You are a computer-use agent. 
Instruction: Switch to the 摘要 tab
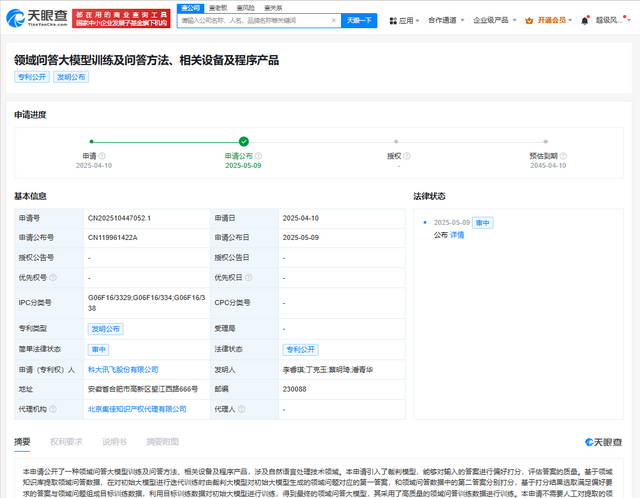pos(22,442)
